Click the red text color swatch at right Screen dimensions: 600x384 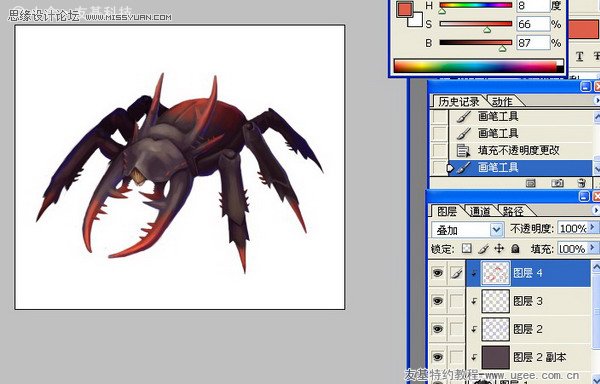pos(584,29)
